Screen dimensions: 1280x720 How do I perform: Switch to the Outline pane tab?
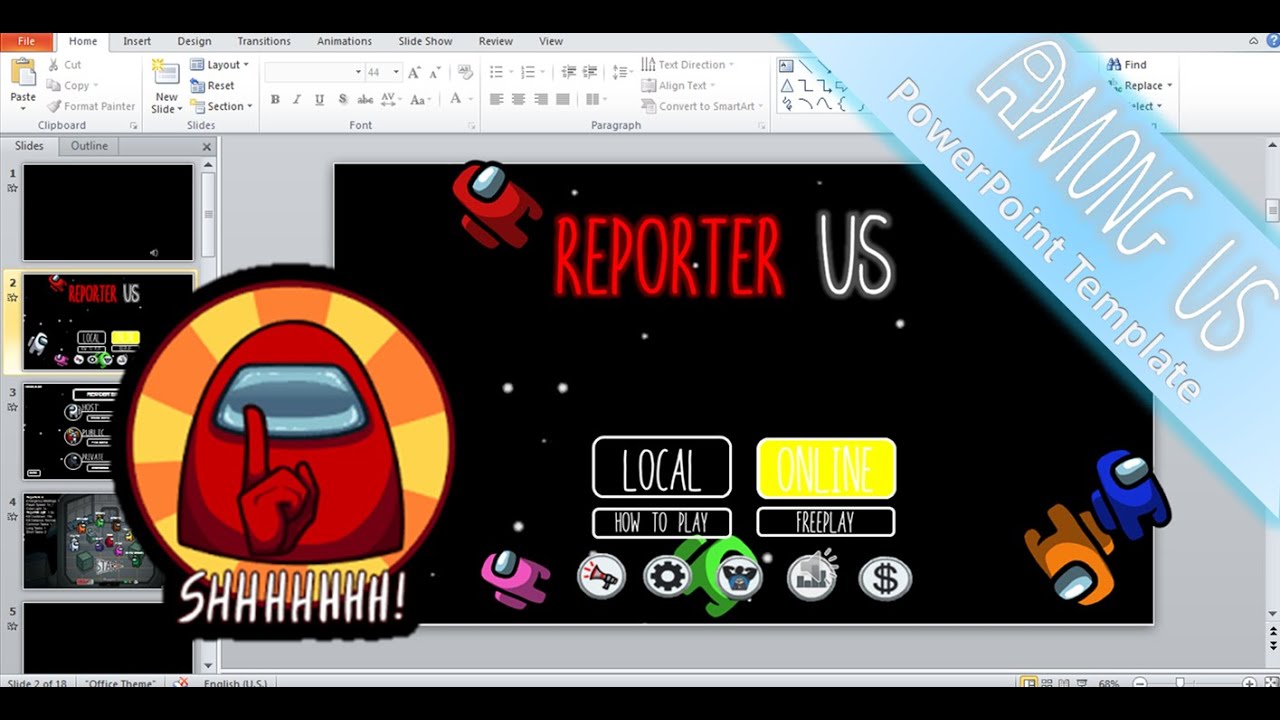point(89,146)
